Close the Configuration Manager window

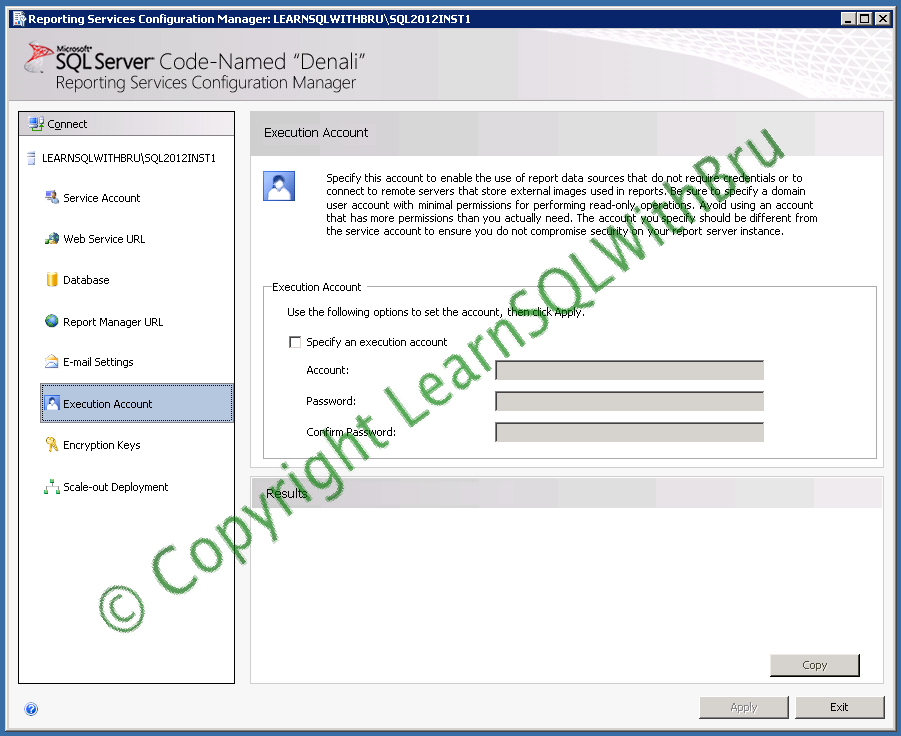(x=883, y=19)
